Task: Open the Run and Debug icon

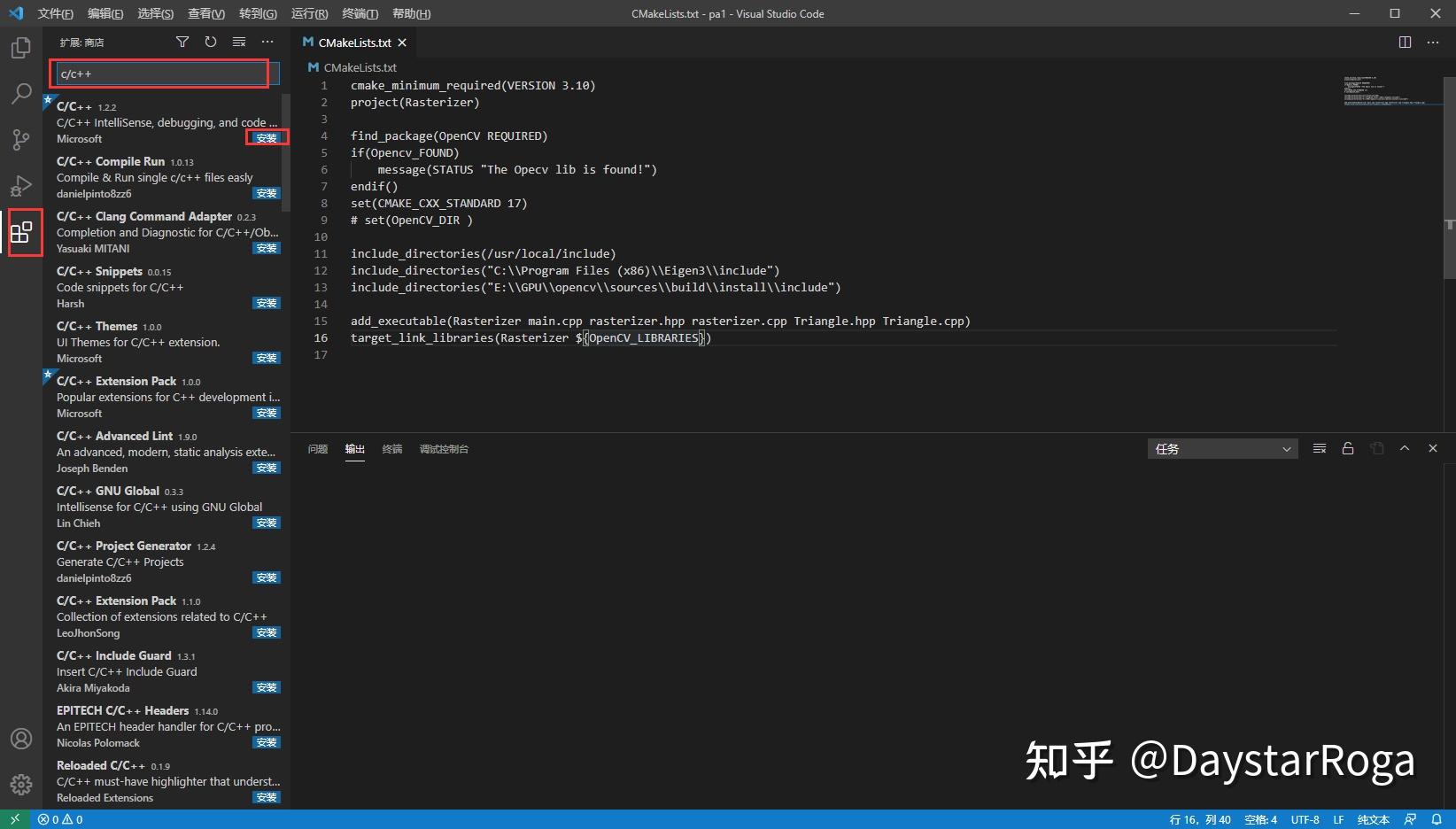Action: coord(20,186)
